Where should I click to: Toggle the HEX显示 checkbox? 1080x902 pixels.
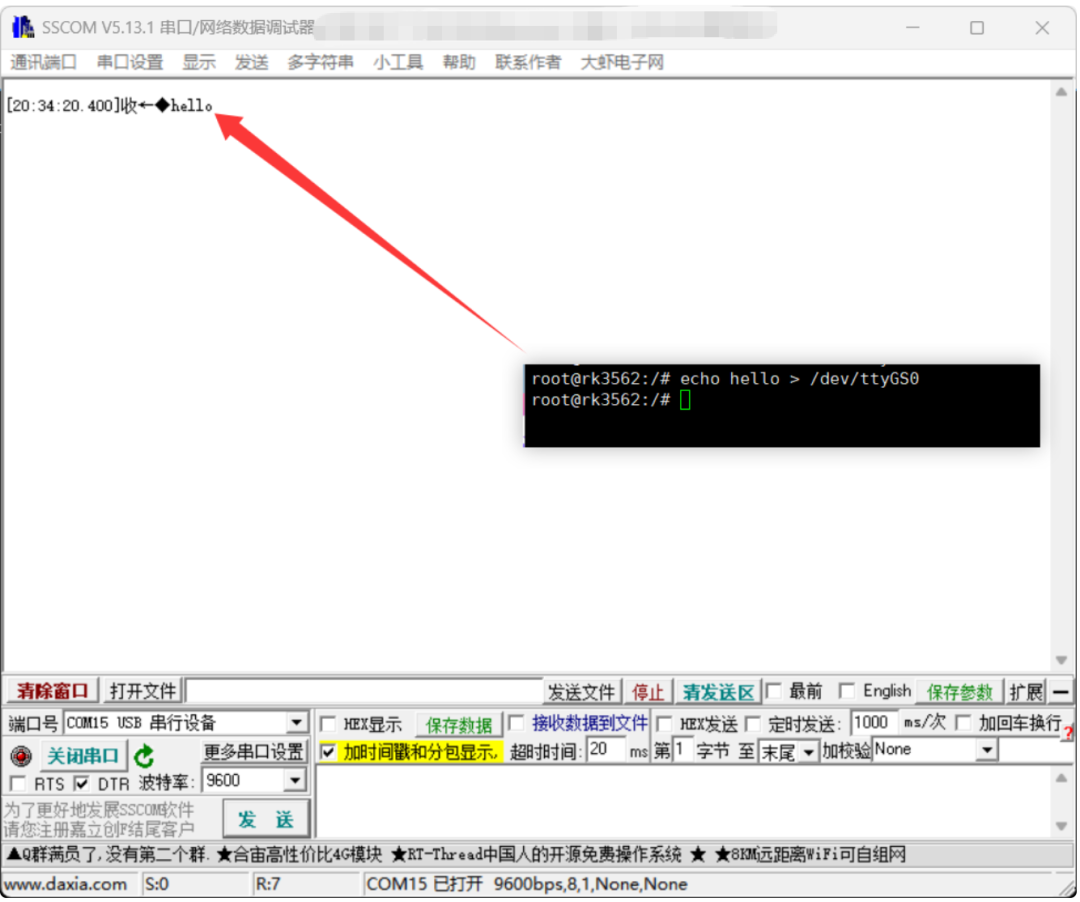coord(329,724)
